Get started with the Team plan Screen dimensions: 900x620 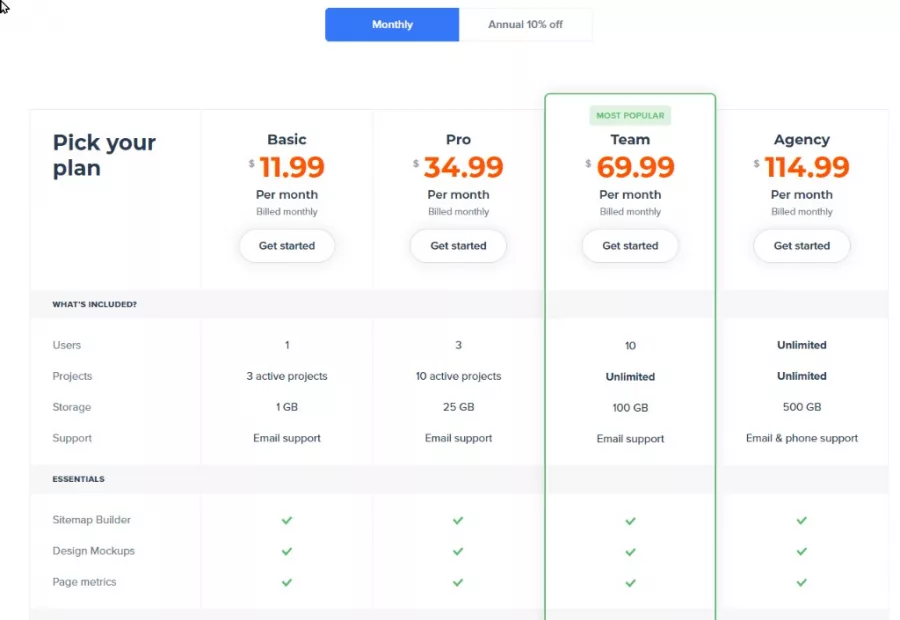[630, 246]
